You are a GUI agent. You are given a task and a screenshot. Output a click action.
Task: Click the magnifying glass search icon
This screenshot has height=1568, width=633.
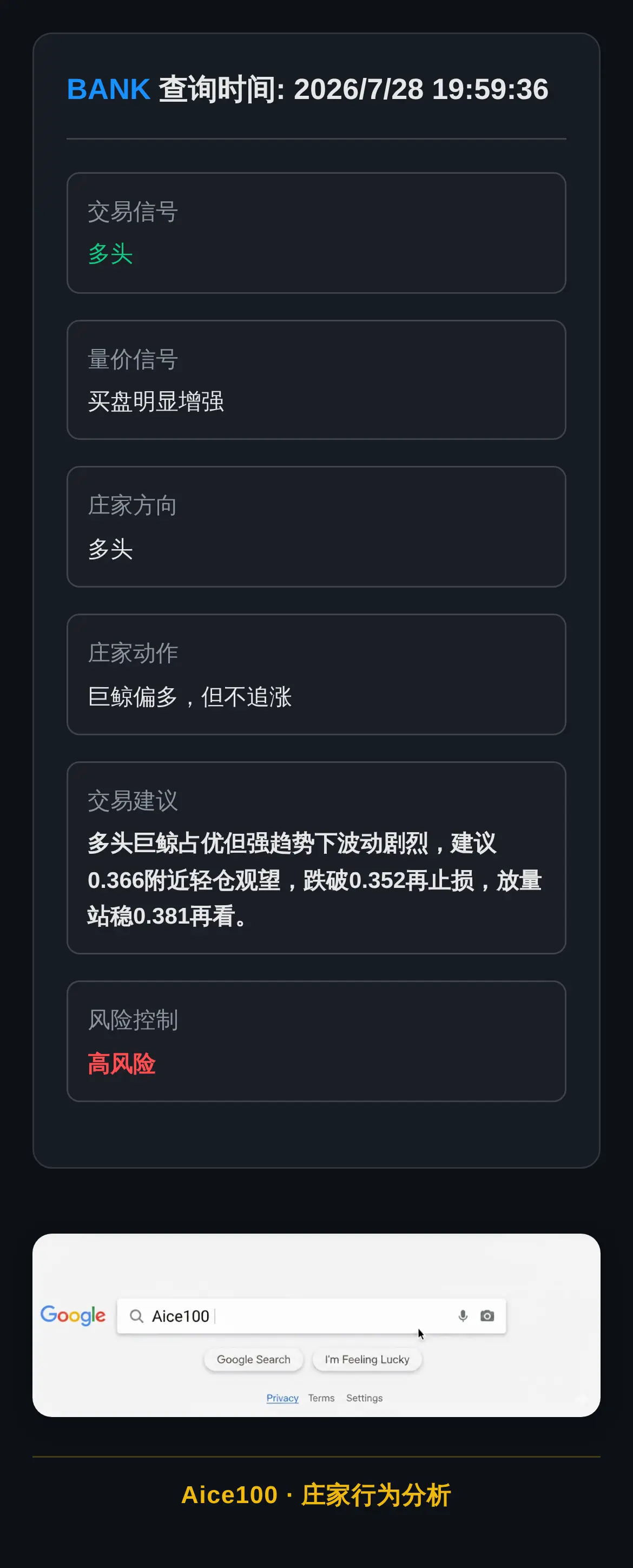[137, 1316]
